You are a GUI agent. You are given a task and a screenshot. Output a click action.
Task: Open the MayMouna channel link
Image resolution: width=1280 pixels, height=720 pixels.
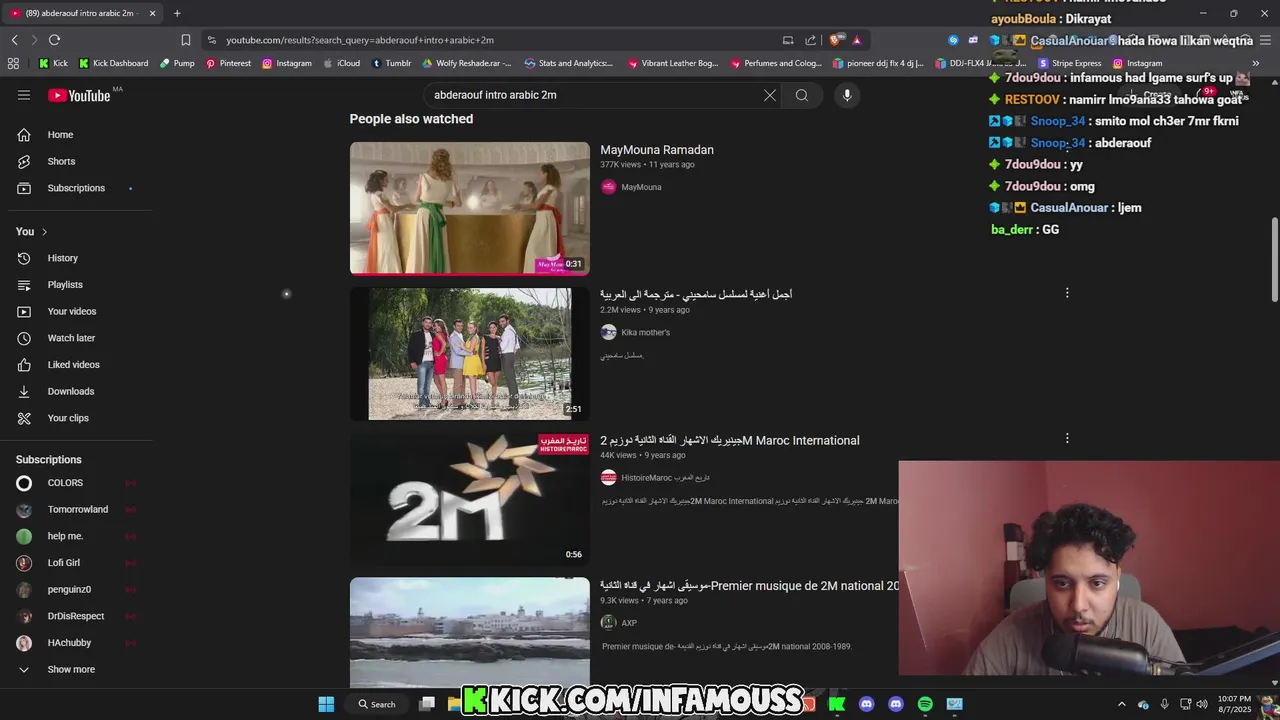(x=641, y=187)
